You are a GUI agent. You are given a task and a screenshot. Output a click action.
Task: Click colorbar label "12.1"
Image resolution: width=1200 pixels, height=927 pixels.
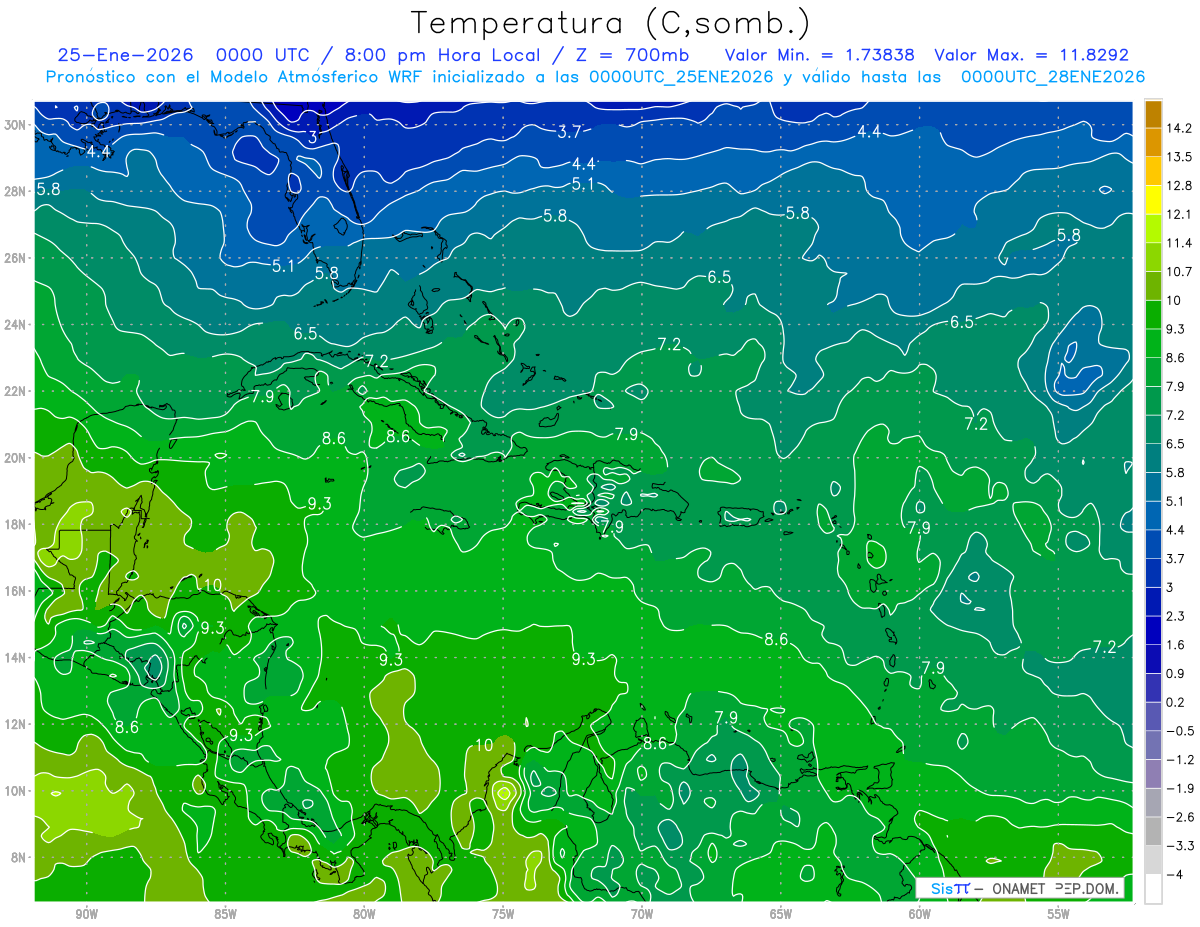click(1178, 214)
